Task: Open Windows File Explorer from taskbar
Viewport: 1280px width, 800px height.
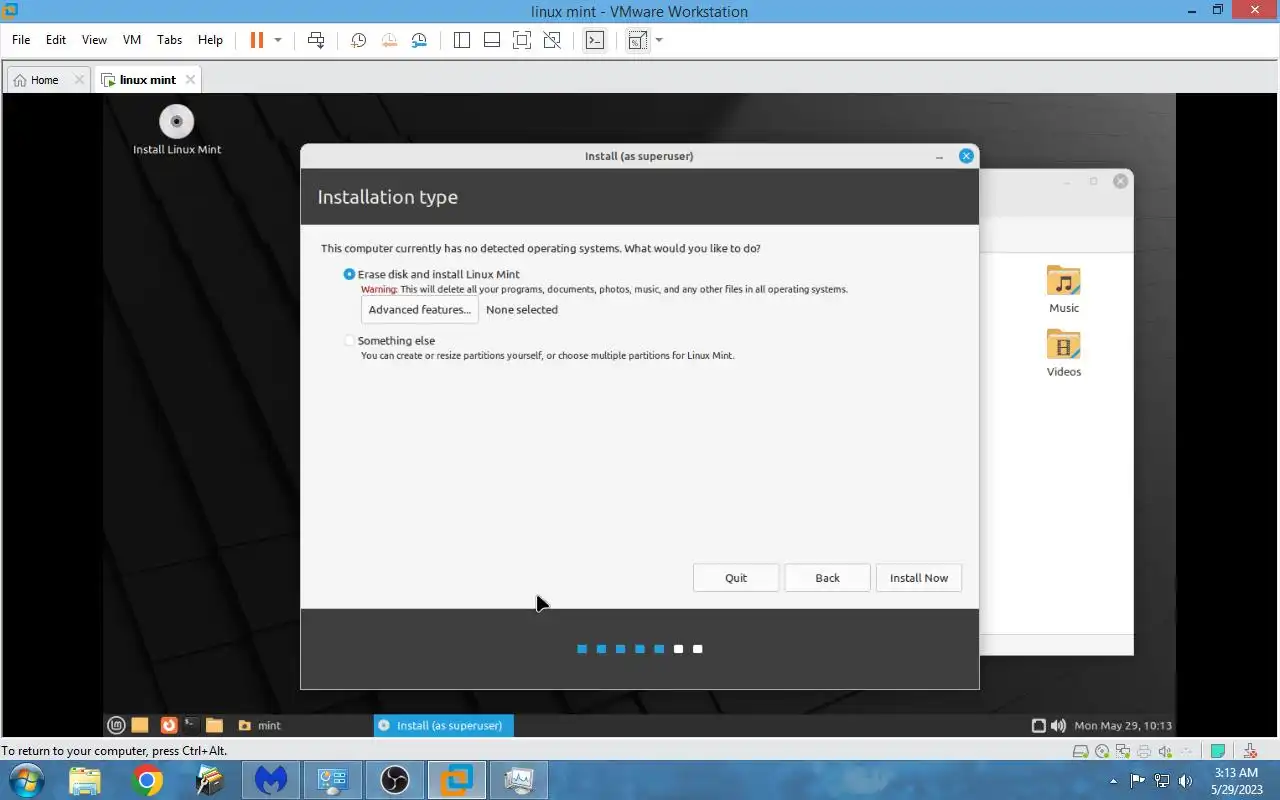Action: pyautogui.click(x=85, y=780)
